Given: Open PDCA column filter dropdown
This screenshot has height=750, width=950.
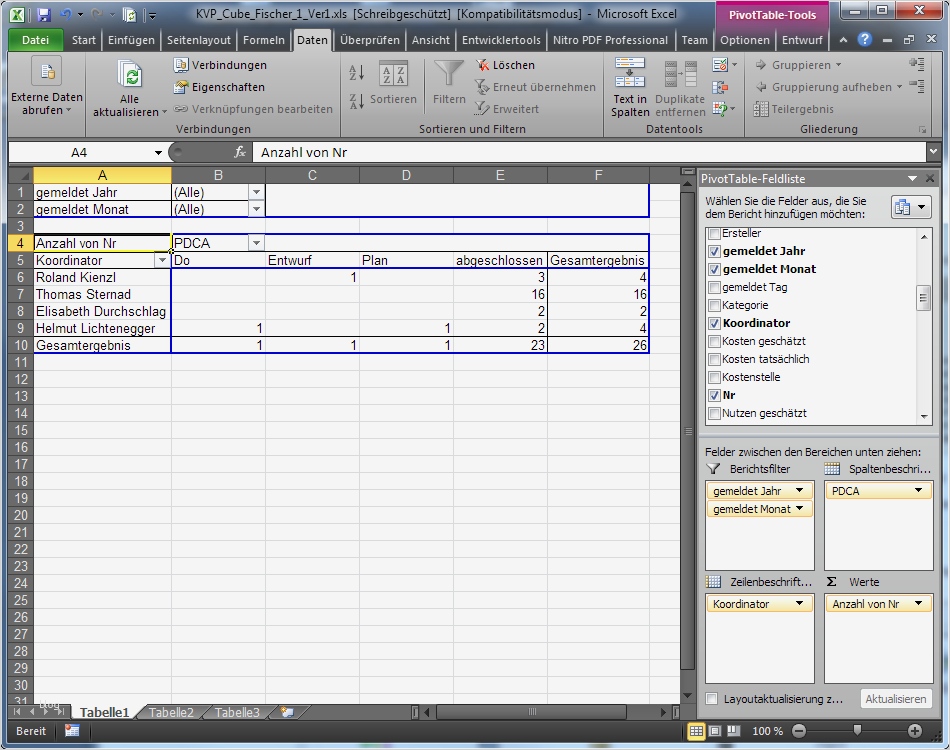Looking at the screenshot, I should 256,244.
